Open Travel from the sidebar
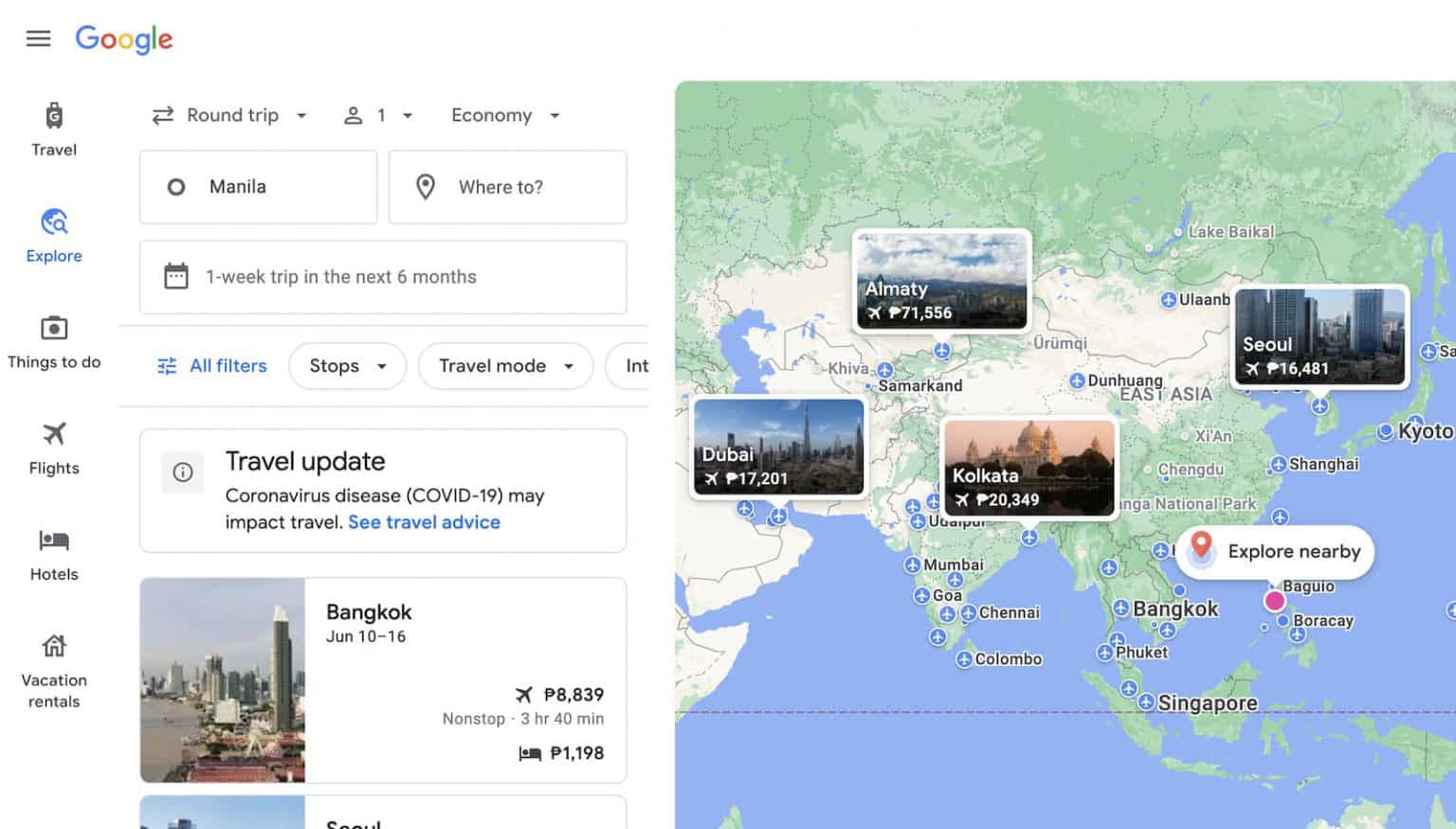 (x=54, y=129)
